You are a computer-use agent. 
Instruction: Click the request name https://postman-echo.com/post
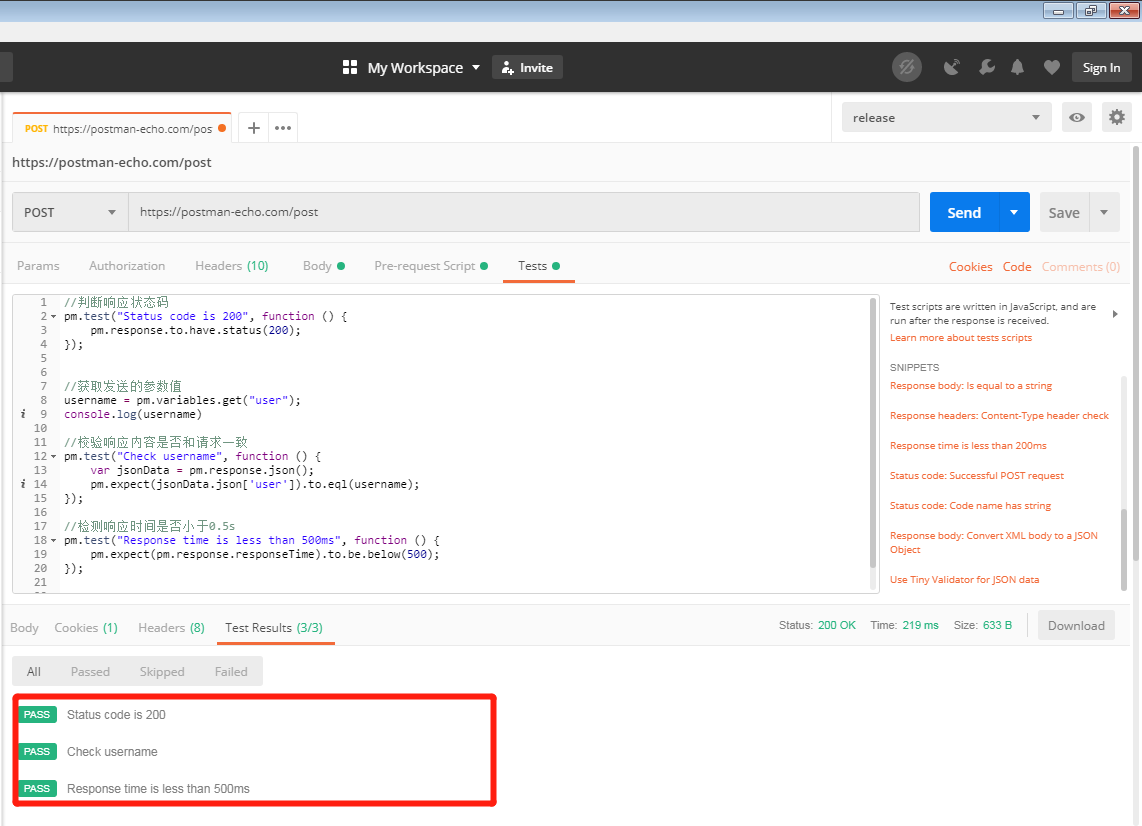111,162
